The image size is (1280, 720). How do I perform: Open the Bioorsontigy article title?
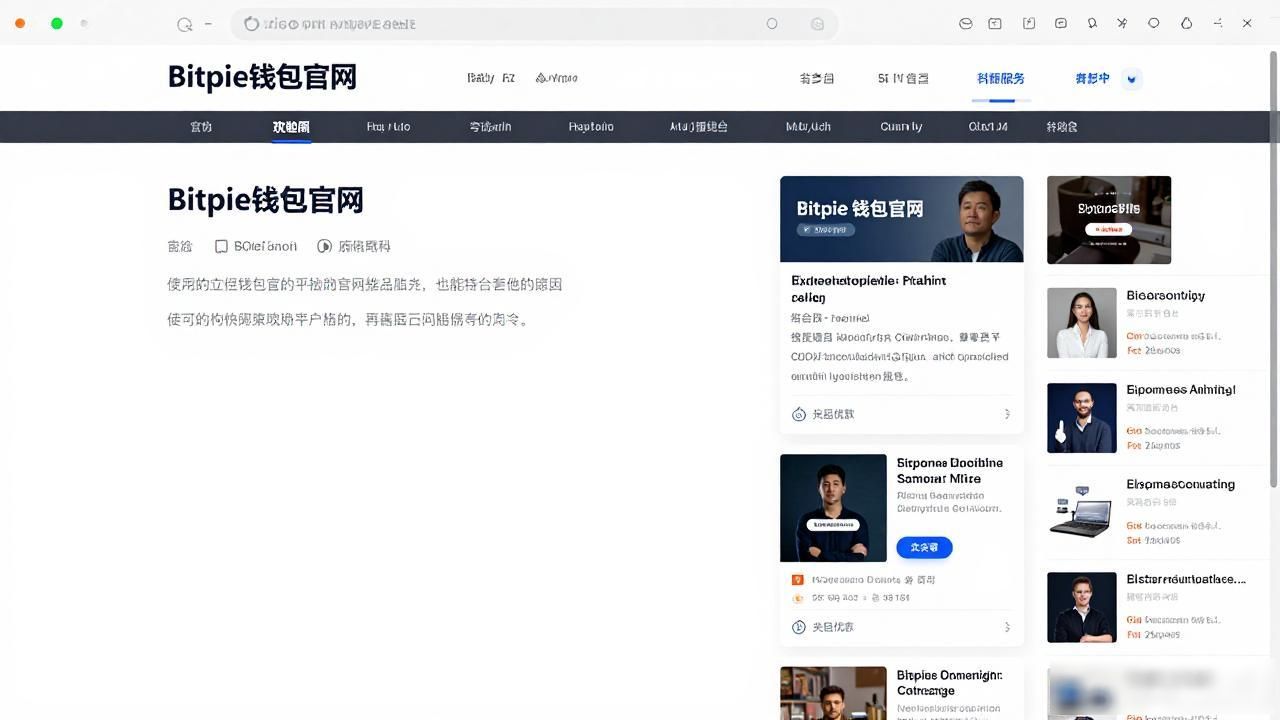(1165, 296)
